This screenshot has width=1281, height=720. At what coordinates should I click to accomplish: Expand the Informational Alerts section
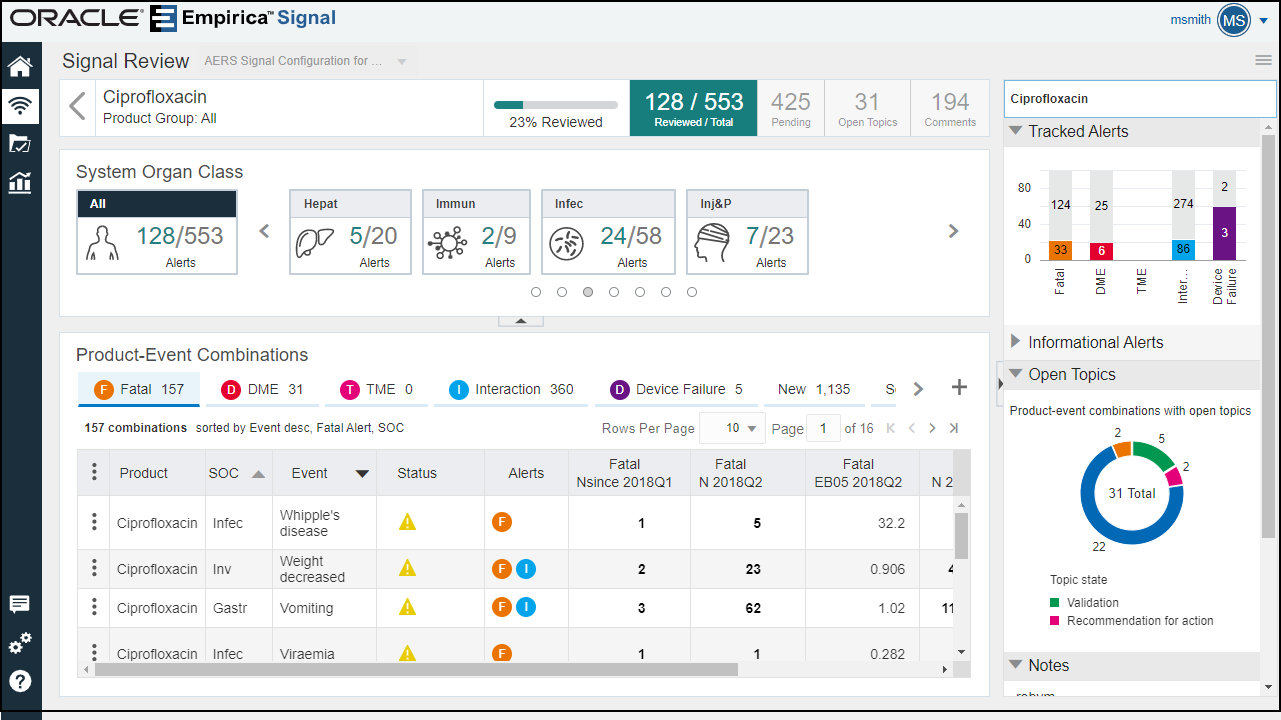(1016, 342)
